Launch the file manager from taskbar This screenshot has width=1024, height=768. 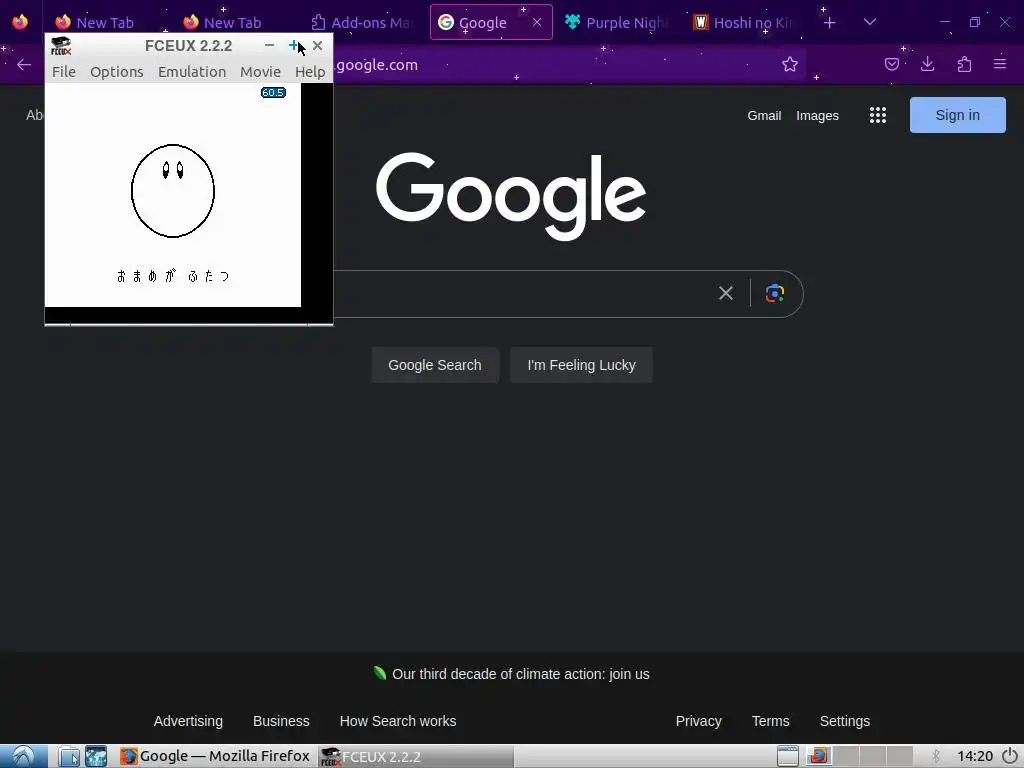click(69, 756)
